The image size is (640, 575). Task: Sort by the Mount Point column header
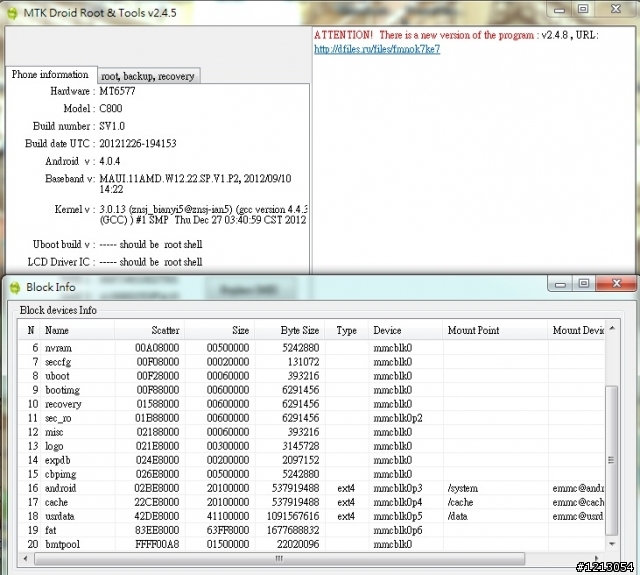click(x=495, y=330)
